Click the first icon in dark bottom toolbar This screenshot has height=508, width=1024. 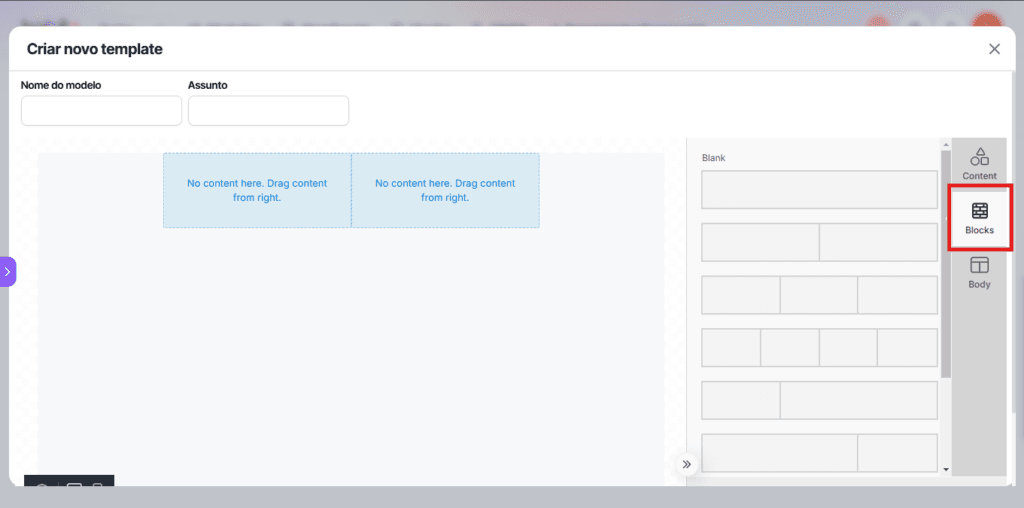point(42,484)
